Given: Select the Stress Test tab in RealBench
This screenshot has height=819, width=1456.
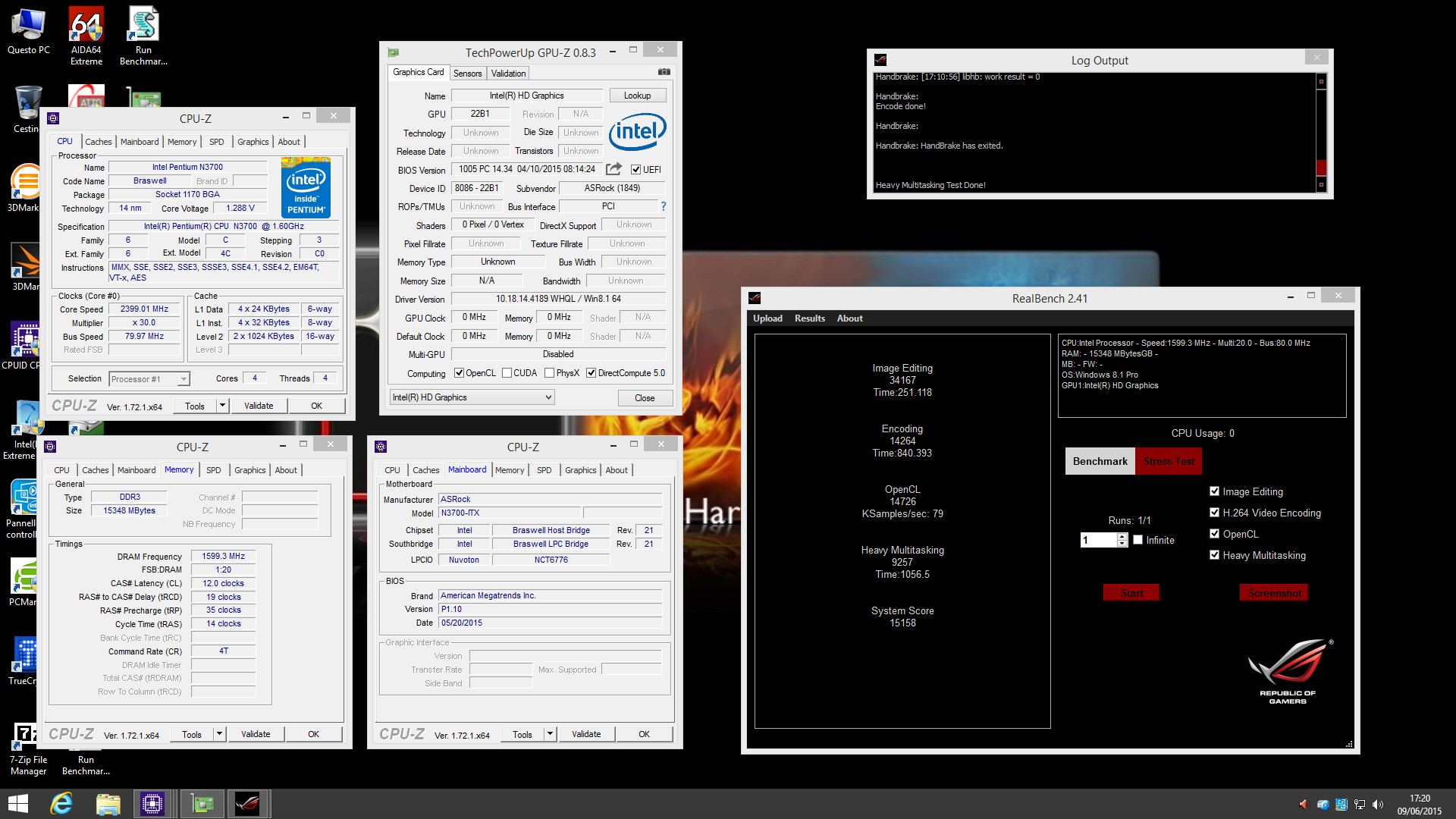Looking at the screenshot, I should [x=1169, y=461].
